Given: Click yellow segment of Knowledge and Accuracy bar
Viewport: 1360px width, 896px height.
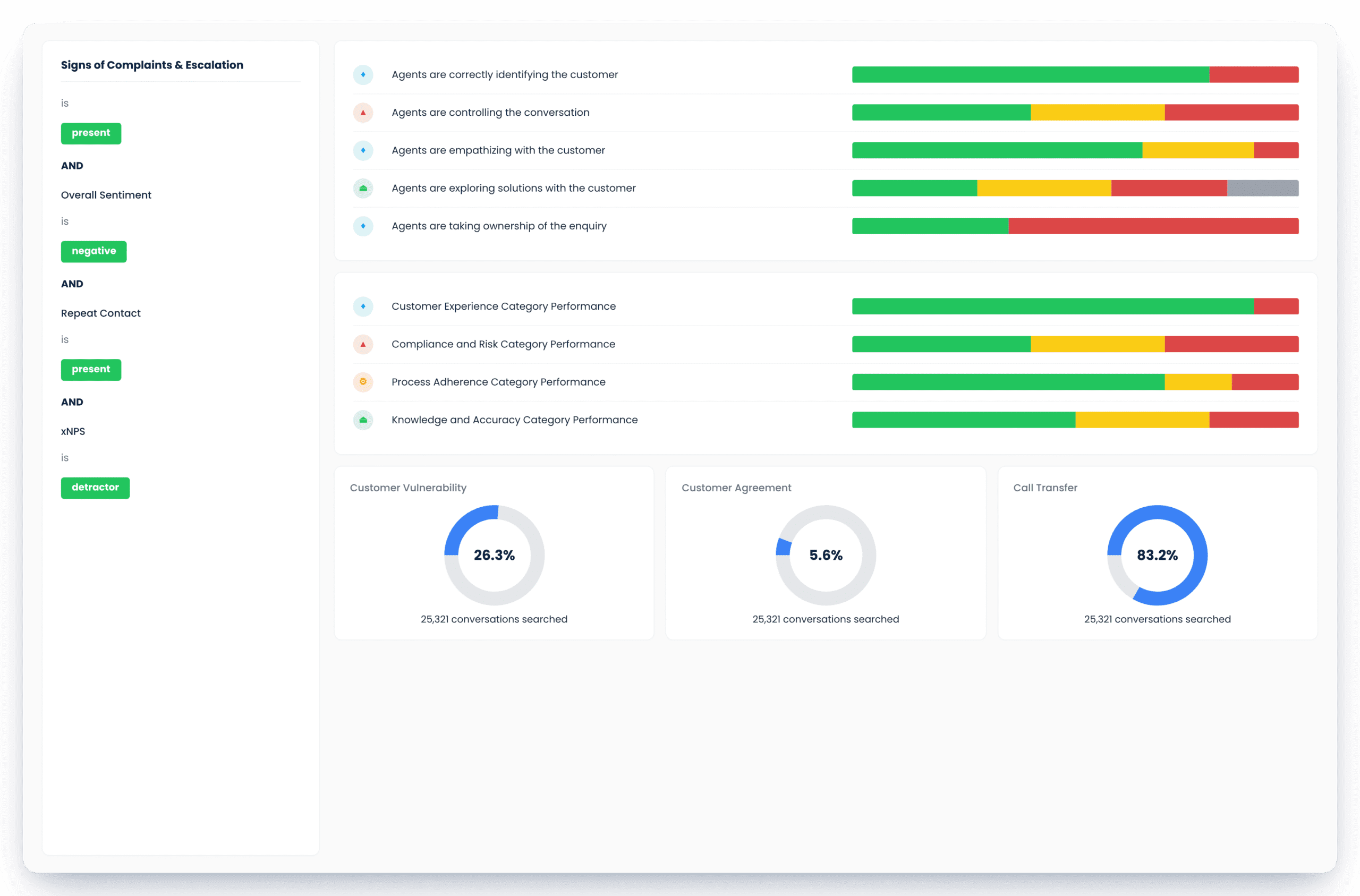Looking at the screenshot, I should (x=1142, y=420).
